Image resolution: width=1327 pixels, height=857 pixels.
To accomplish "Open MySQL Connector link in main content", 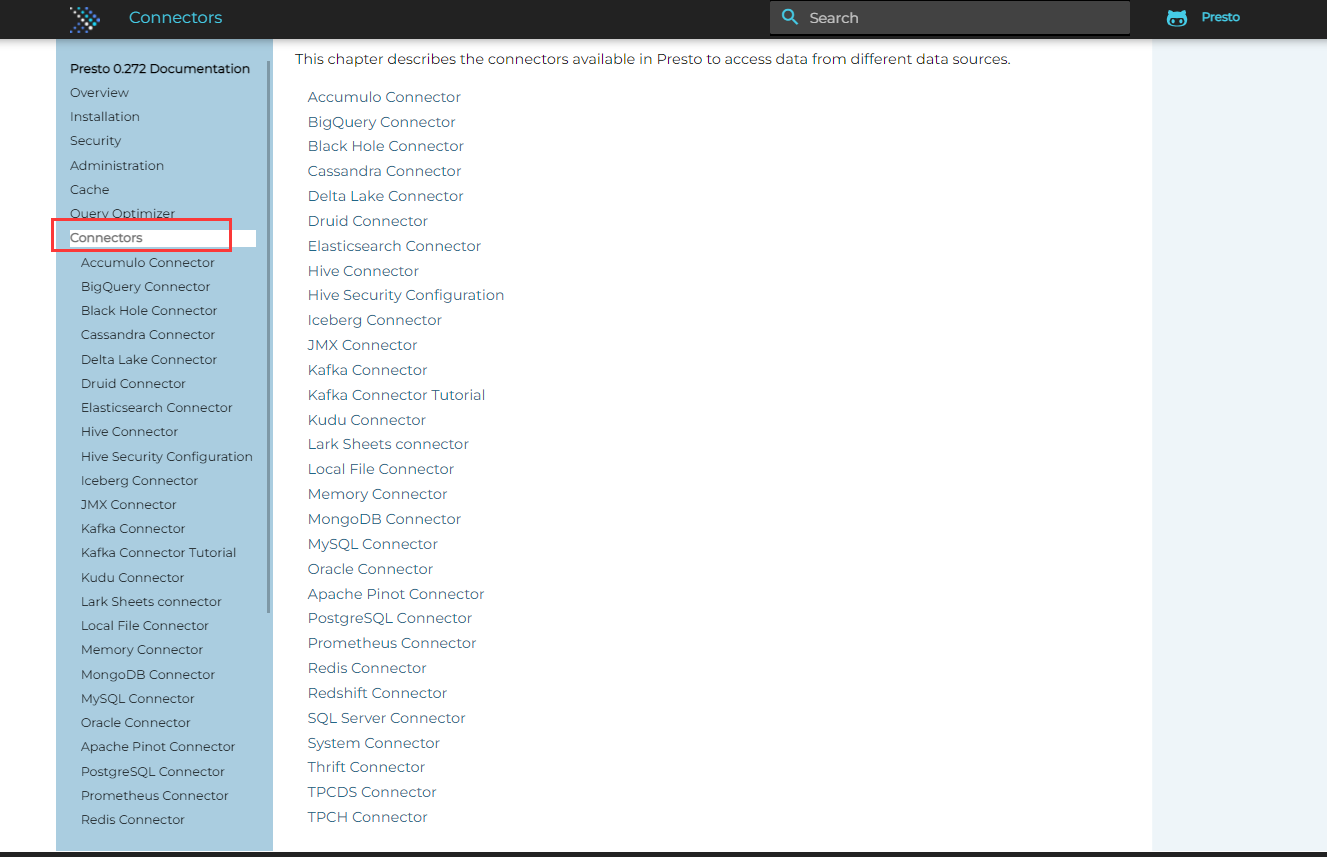I will [x=373, y=544].
